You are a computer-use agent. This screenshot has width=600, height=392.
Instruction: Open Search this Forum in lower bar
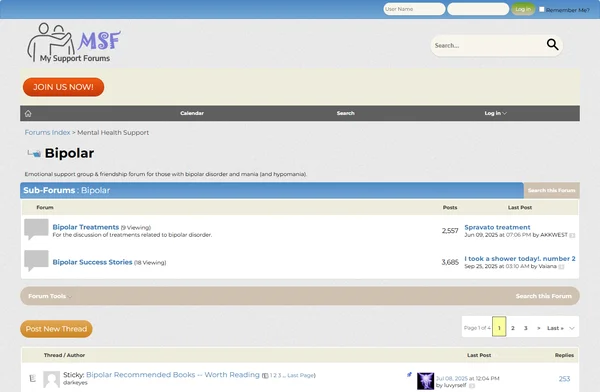[x=543, y=296]
